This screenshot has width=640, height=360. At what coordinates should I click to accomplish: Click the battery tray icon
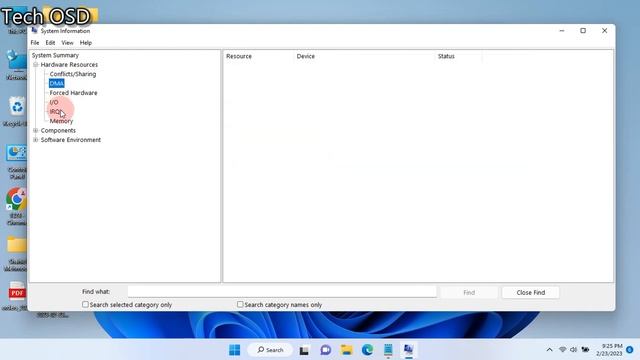pyautogui.click(x=585, y=350)
